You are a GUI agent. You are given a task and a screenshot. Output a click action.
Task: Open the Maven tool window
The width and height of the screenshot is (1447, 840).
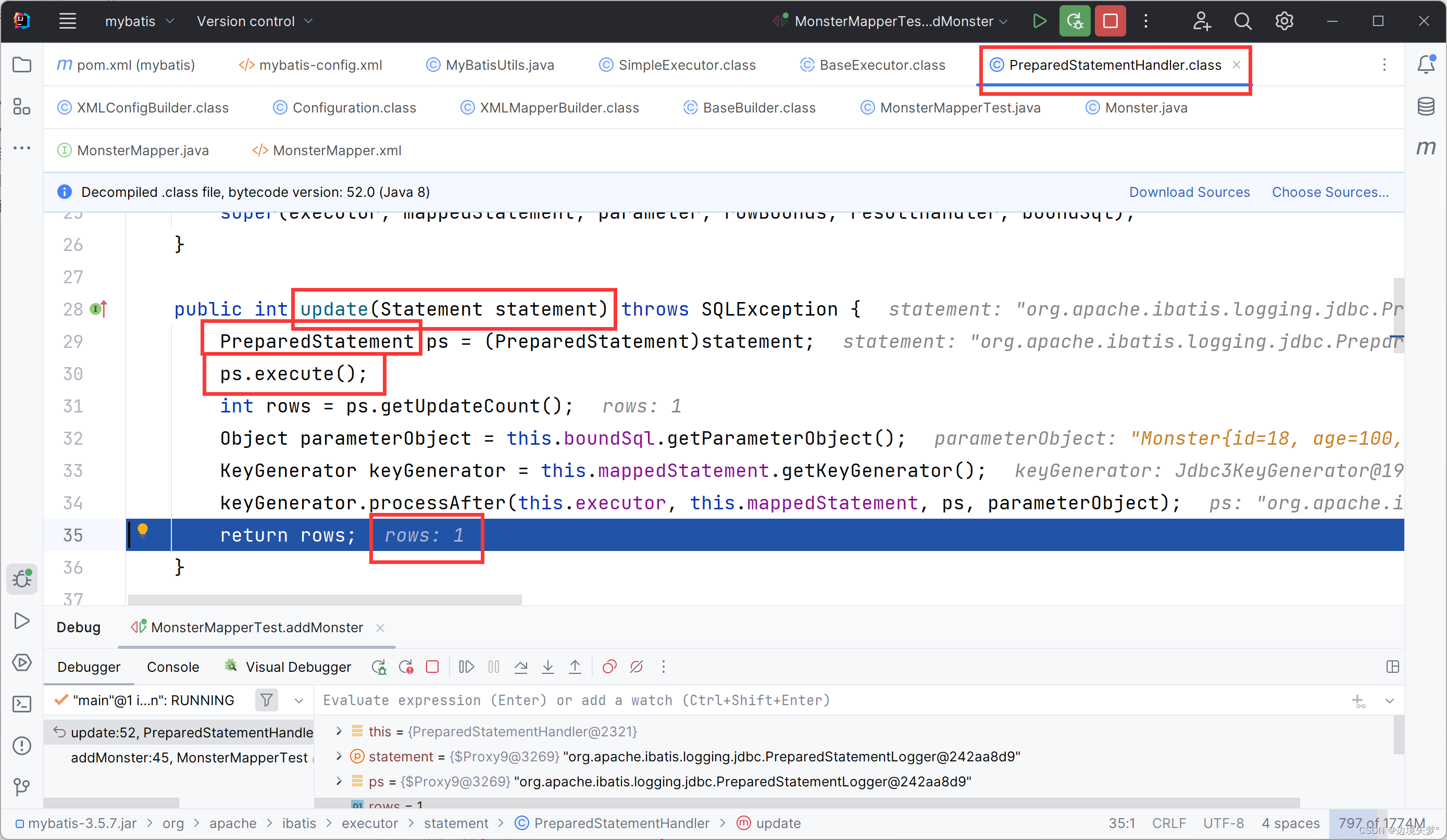(x=1426, y=148)
